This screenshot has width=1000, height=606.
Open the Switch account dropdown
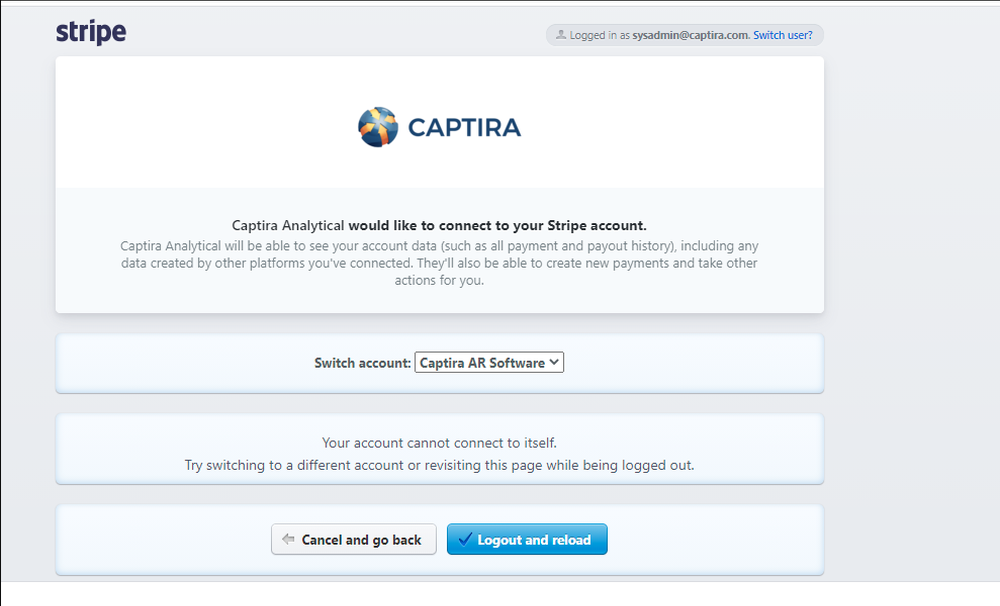click(489, 362)
